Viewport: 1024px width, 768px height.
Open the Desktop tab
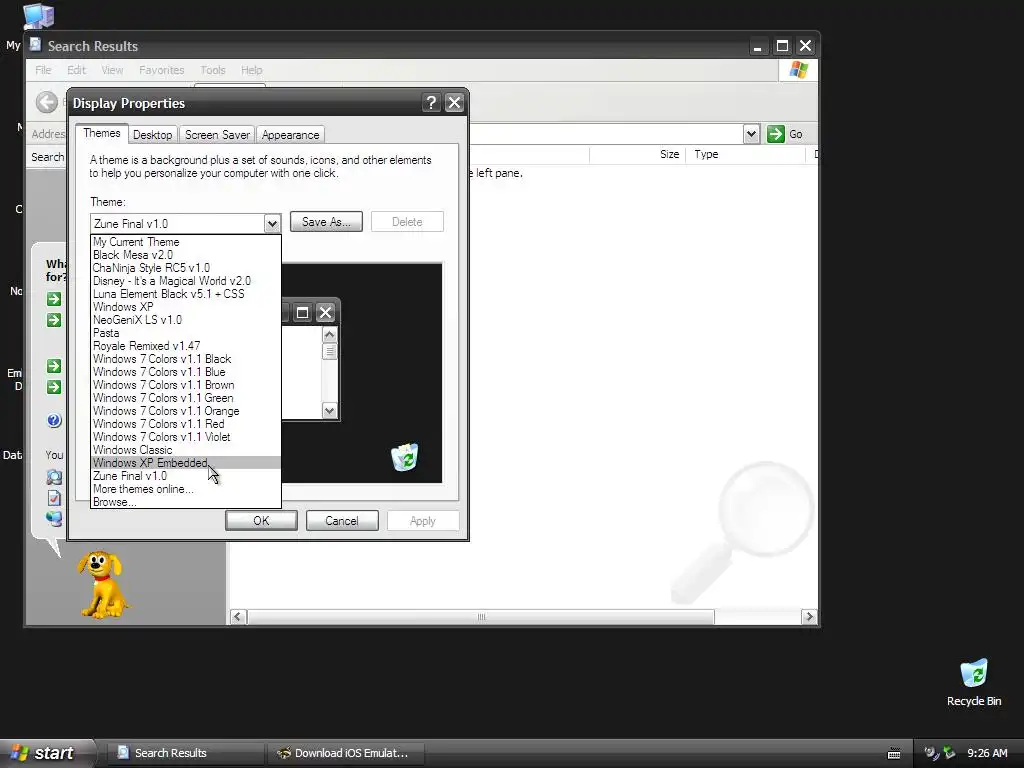(x=152, y=135)
